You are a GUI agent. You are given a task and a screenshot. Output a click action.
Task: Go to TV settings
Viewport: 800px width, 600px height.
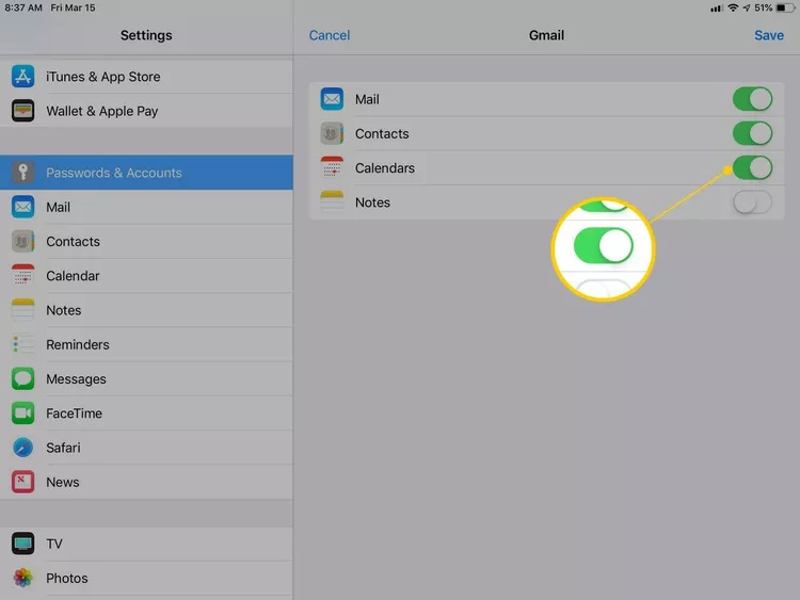(146, 544)
